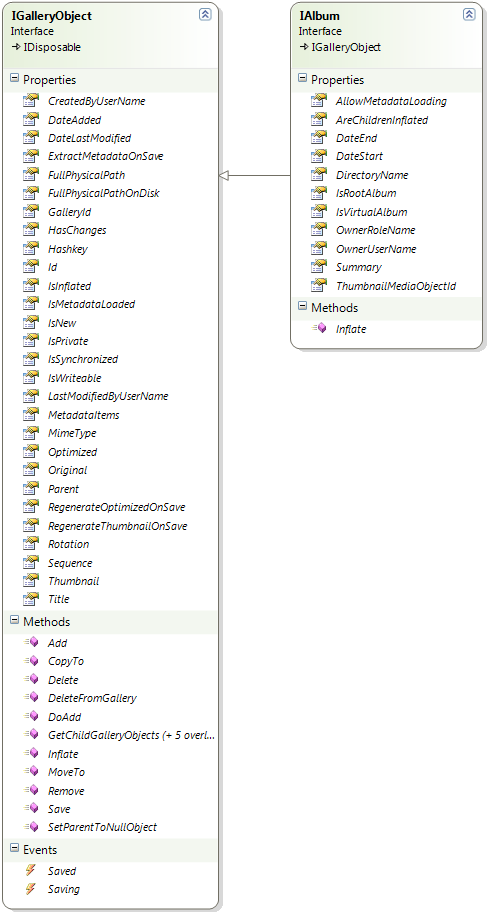This screenshot has width=488, height=913.
Task: Click the Hashkey property icon
Action: pyautogui.click(x=30, y=249)
